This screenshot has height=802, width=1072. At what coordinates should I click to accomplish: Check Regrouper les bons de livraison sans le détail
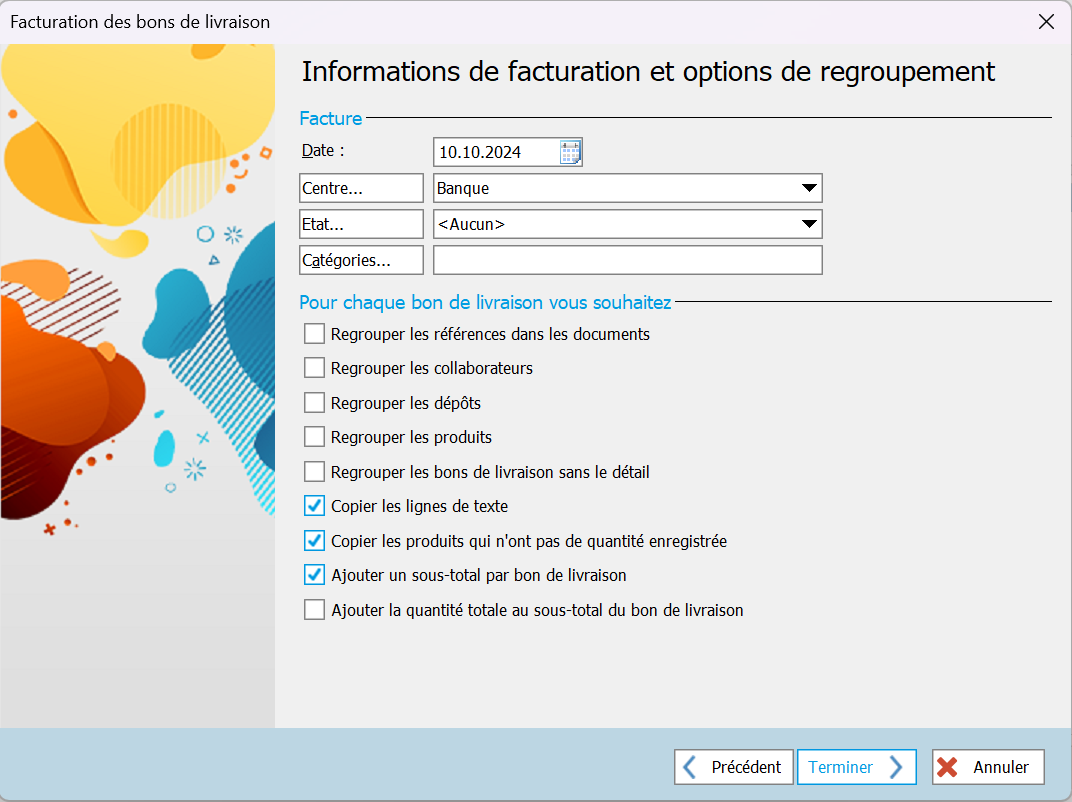(x=314, y=472)
